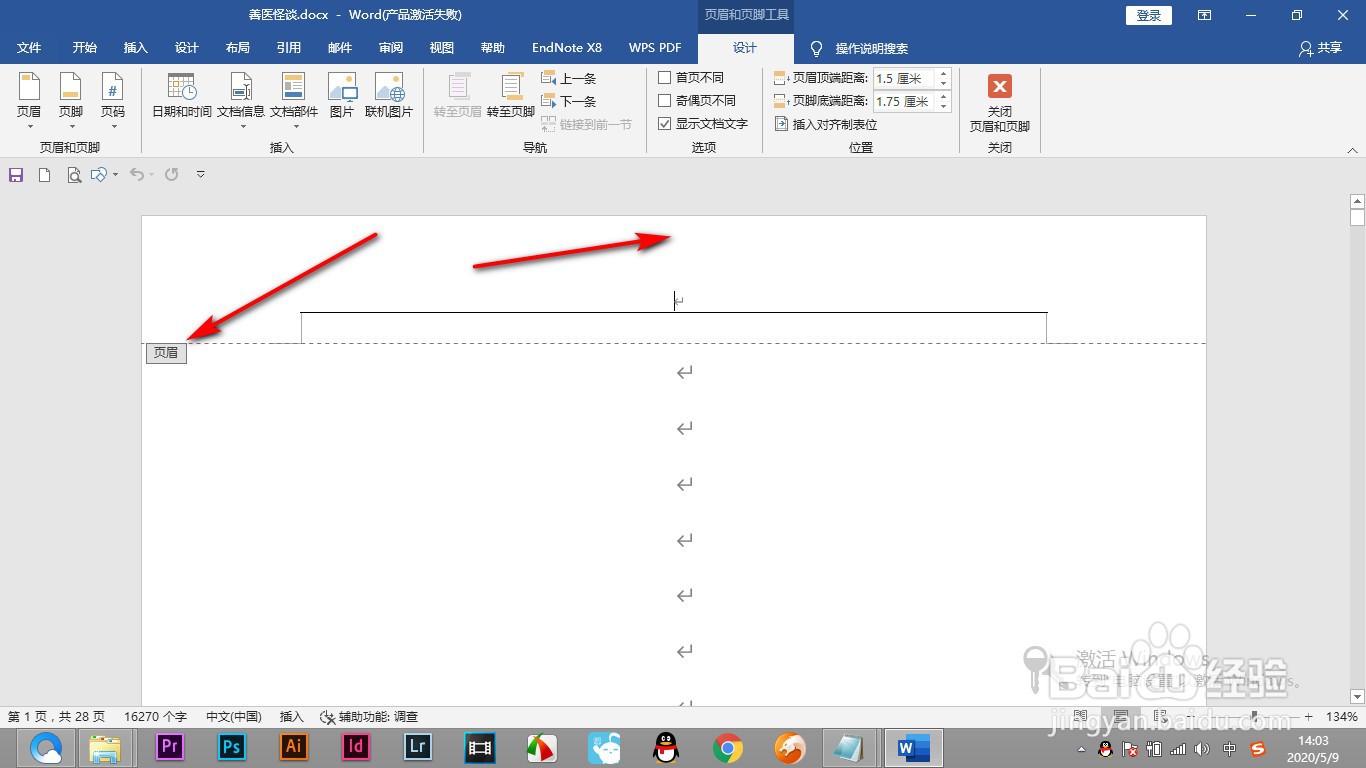Open the 页眉 header dropdown in ribbon
This screenshot has height=768, width=1366.
[29, 101]
